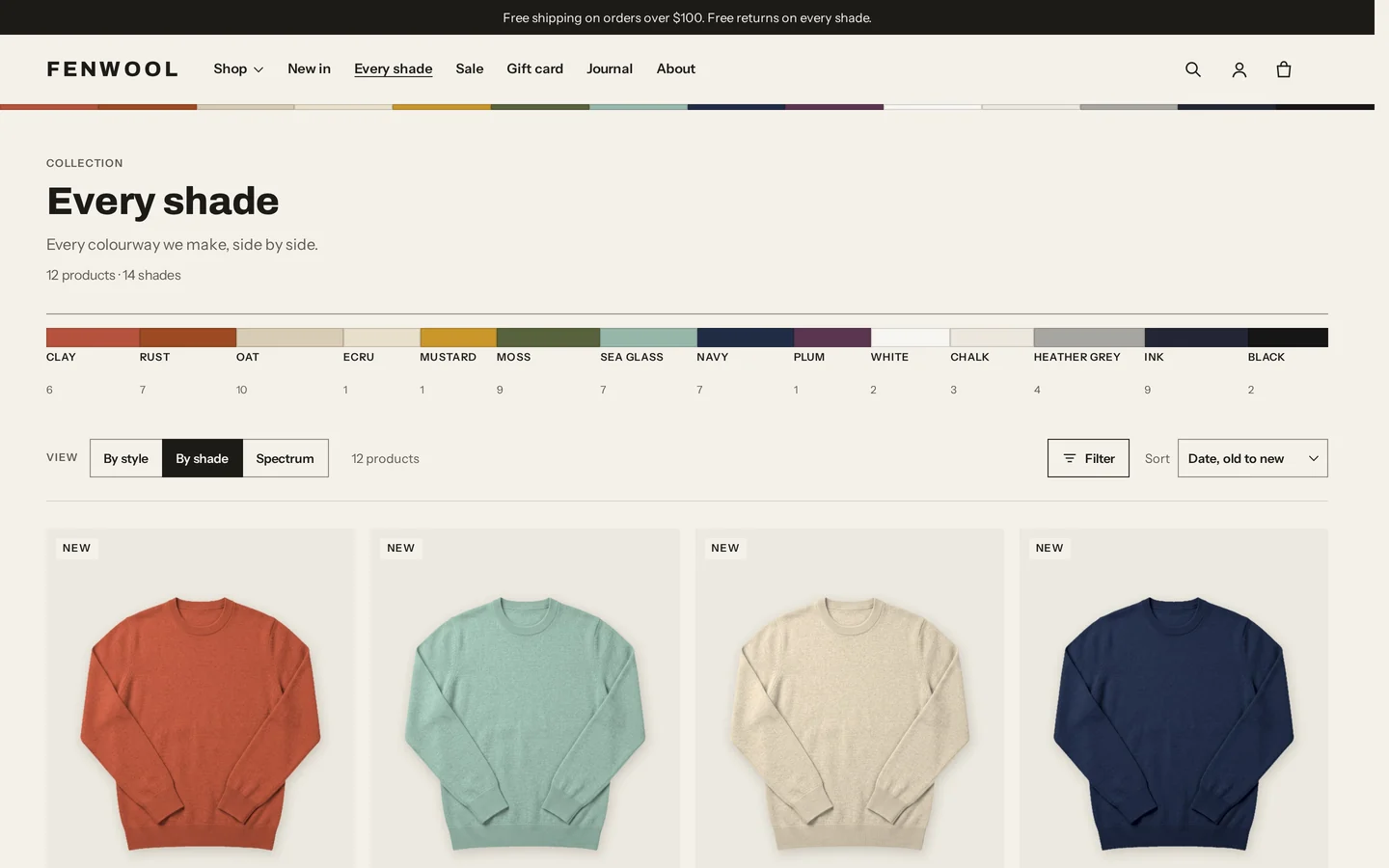Open the Sort dropdown Date, old to new
The height and width of the screenshot is (868, 1389).
[1253, 458]
